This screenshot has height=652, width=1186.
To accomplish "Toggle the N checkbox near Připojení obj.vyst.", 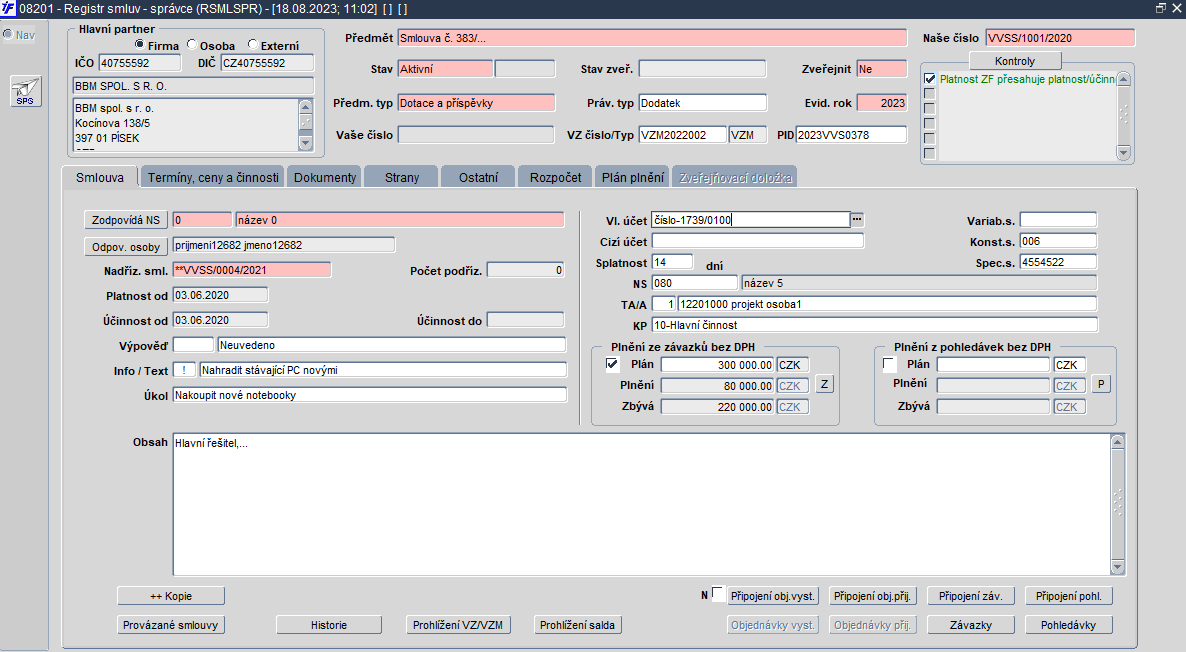I will 718,592.
